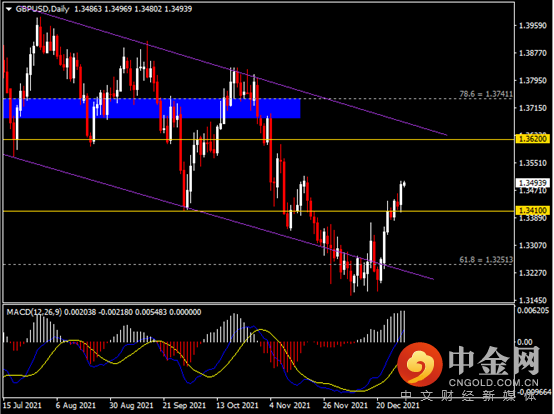
Task: Click the 13 Oct 2021 date marker
Action: click(237, 405)
